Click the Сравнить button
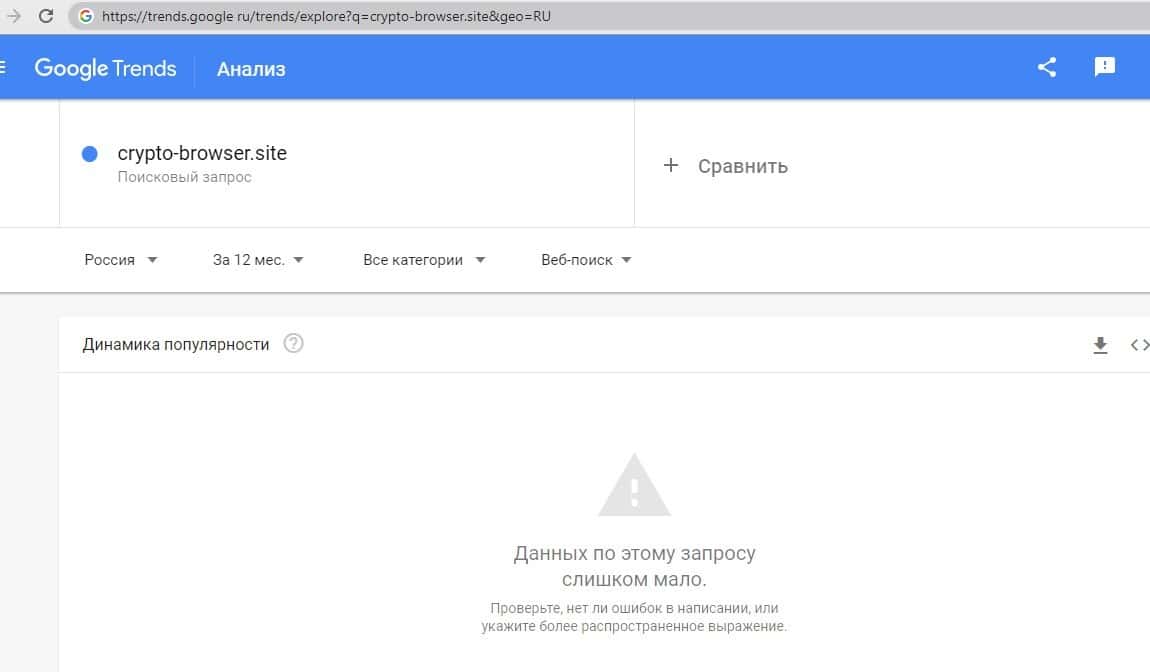 (742, 166)
